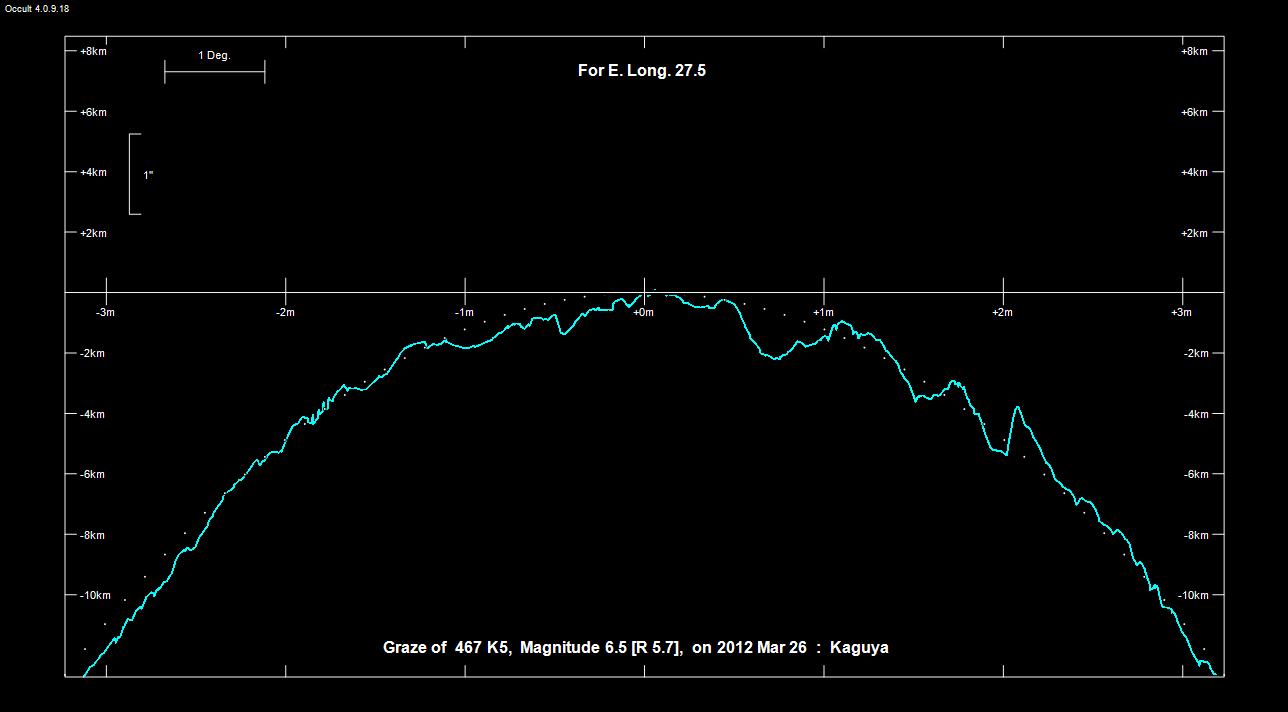Screen dimensions: 1288x712
Task: Click the +3m axis tick label
Action: coord(1181,312)
